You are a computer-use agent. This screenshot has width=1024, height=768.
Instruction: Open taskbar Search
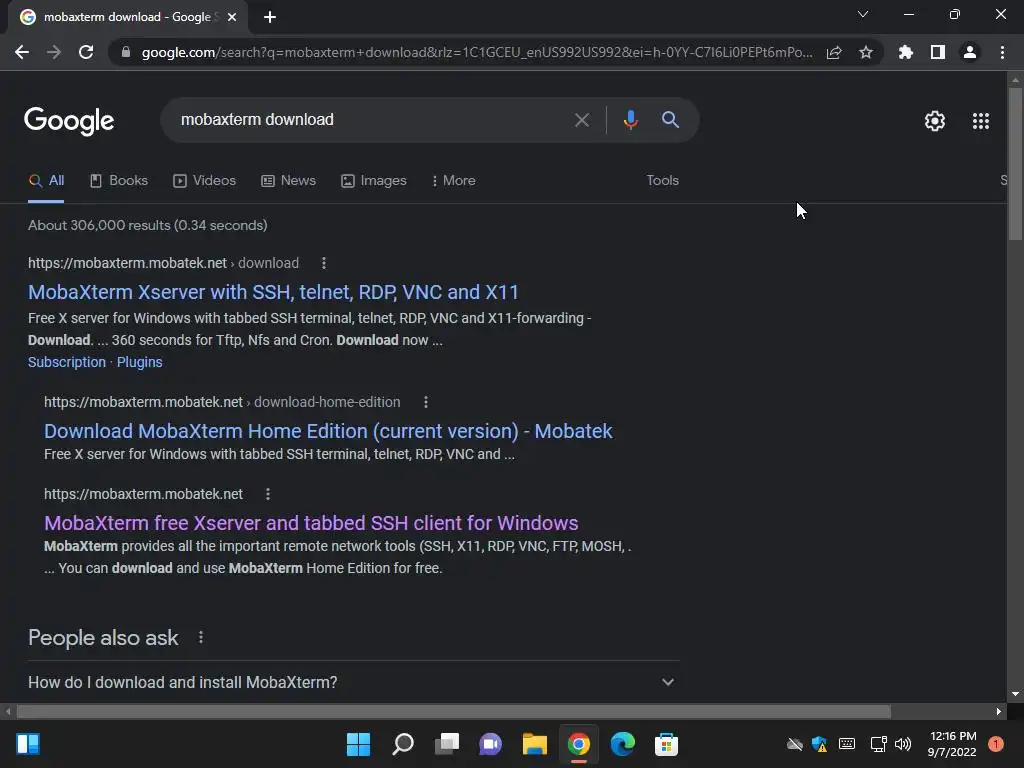[x=402, y=744]
